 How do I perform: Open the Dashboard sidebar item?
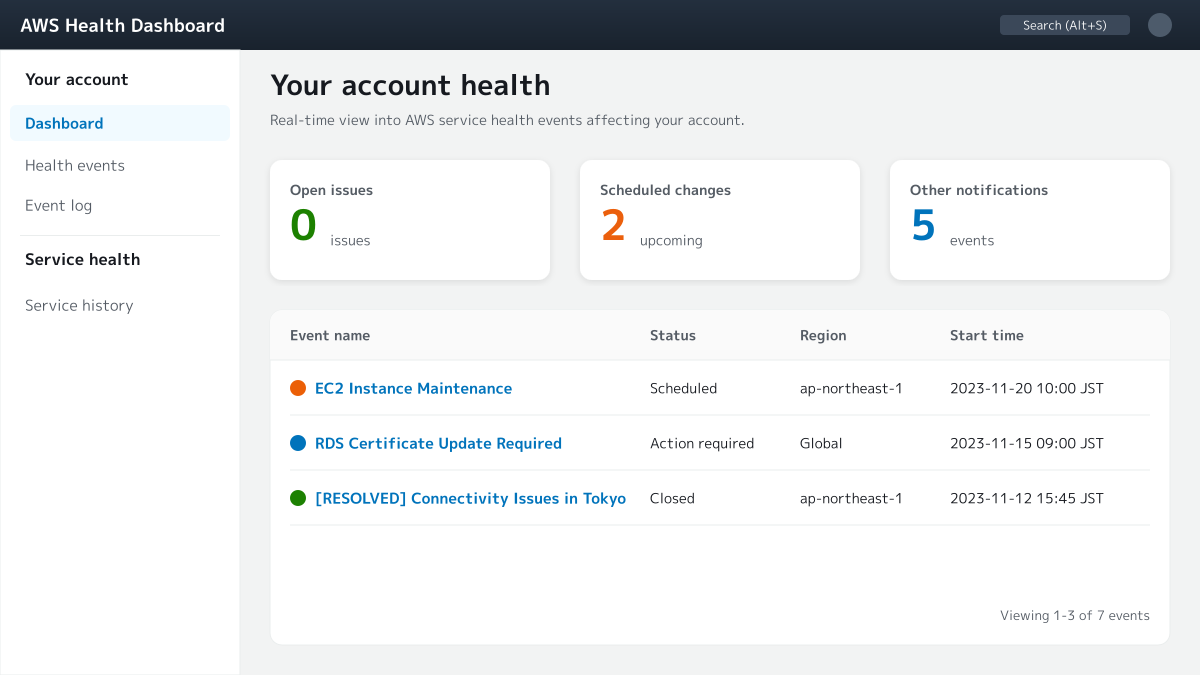tap(120, 123)
